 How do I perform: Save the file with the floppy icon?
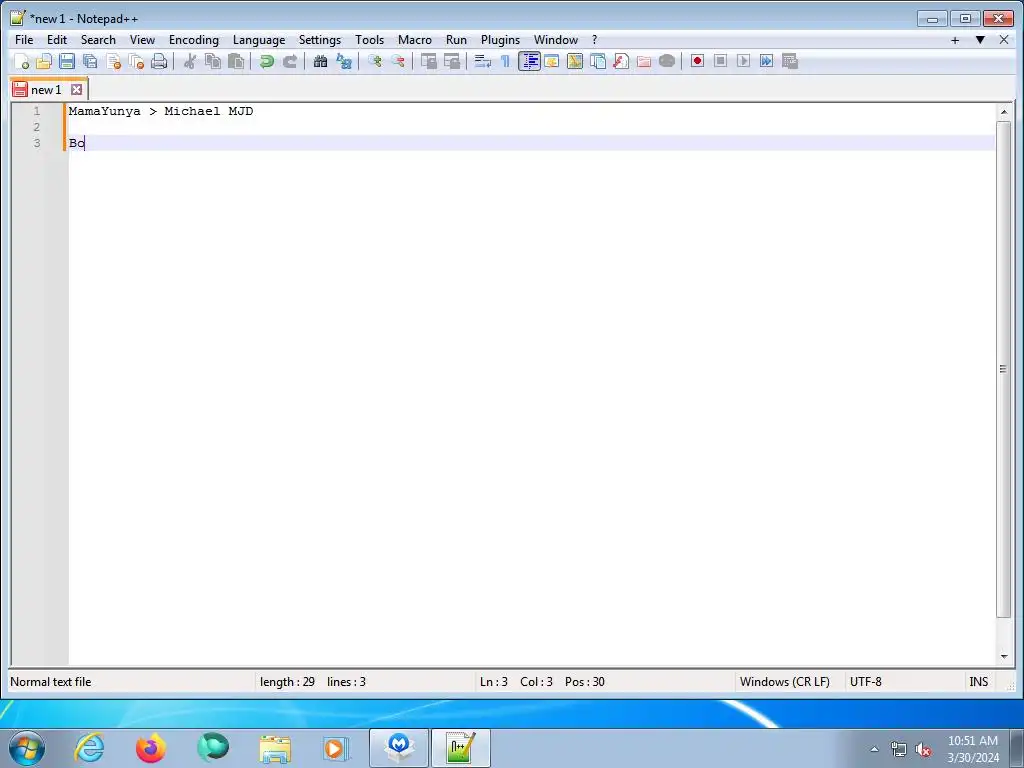point(67,61)
